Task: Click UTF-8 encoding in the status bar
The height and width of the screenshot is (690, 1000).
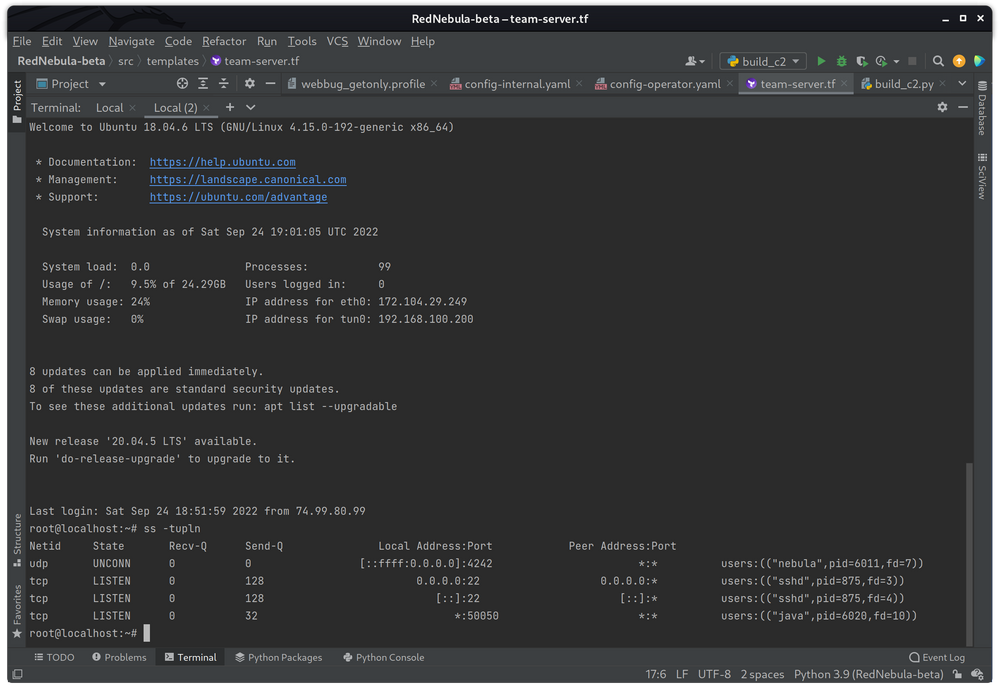Action: tap(714, 674)
